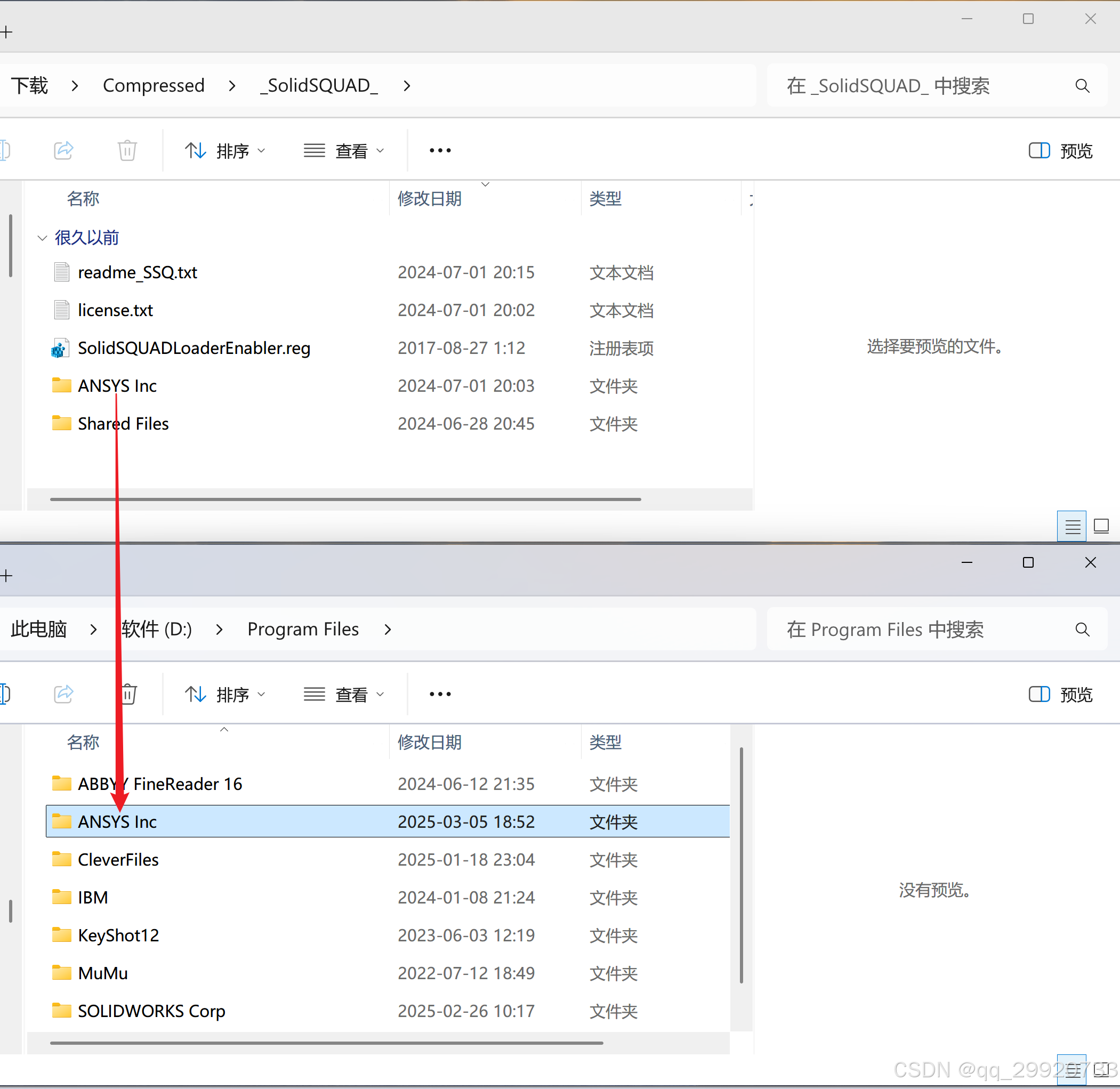Sort by 修改日期 column in upper window
The width and height of the screenshot is (1120, 1089).
[x=430, y=198]
